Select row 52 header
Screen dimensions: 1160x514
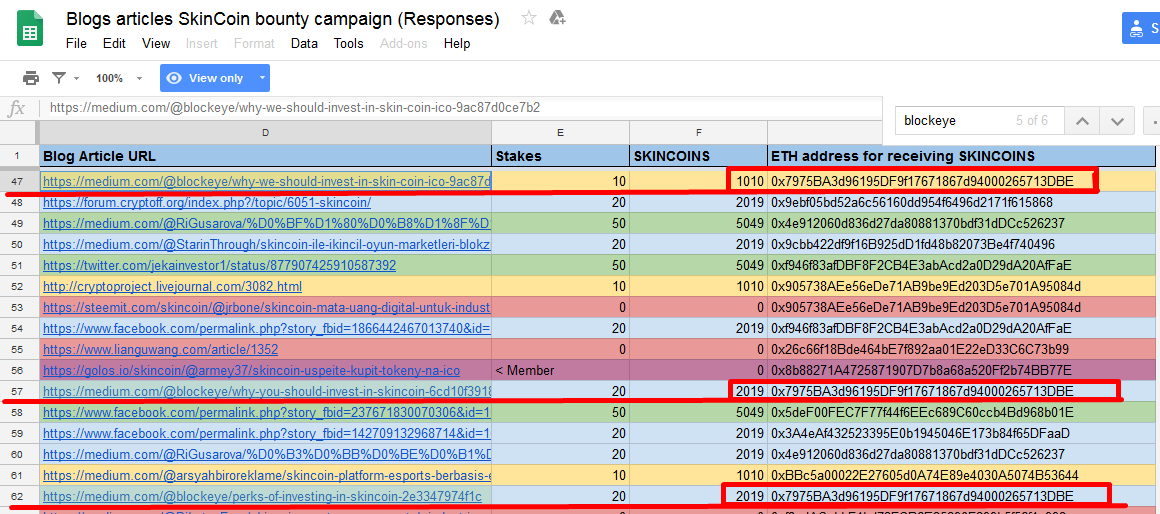(x=19, y=286)
